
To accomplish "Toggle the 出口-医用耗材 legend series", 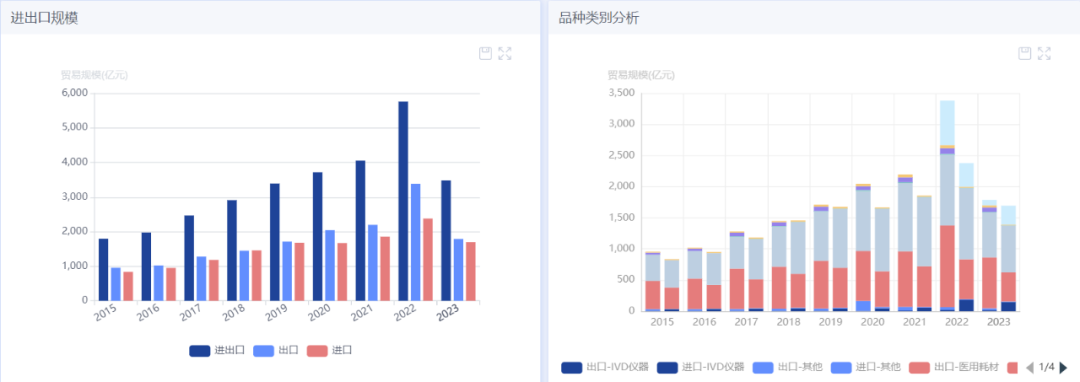I will point(954,368).
